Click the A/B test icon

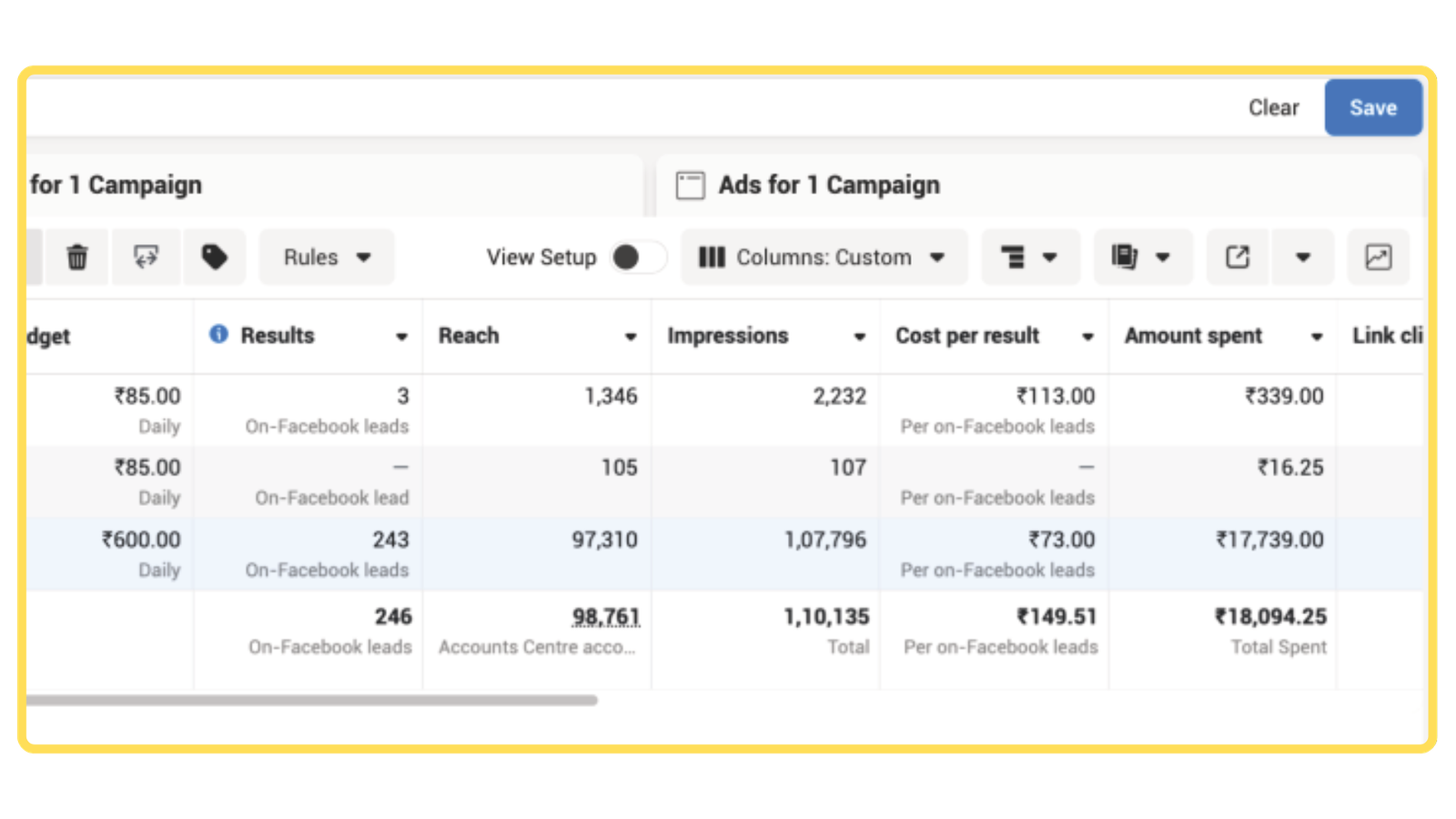pyautogui.click(x=146, y=258)
